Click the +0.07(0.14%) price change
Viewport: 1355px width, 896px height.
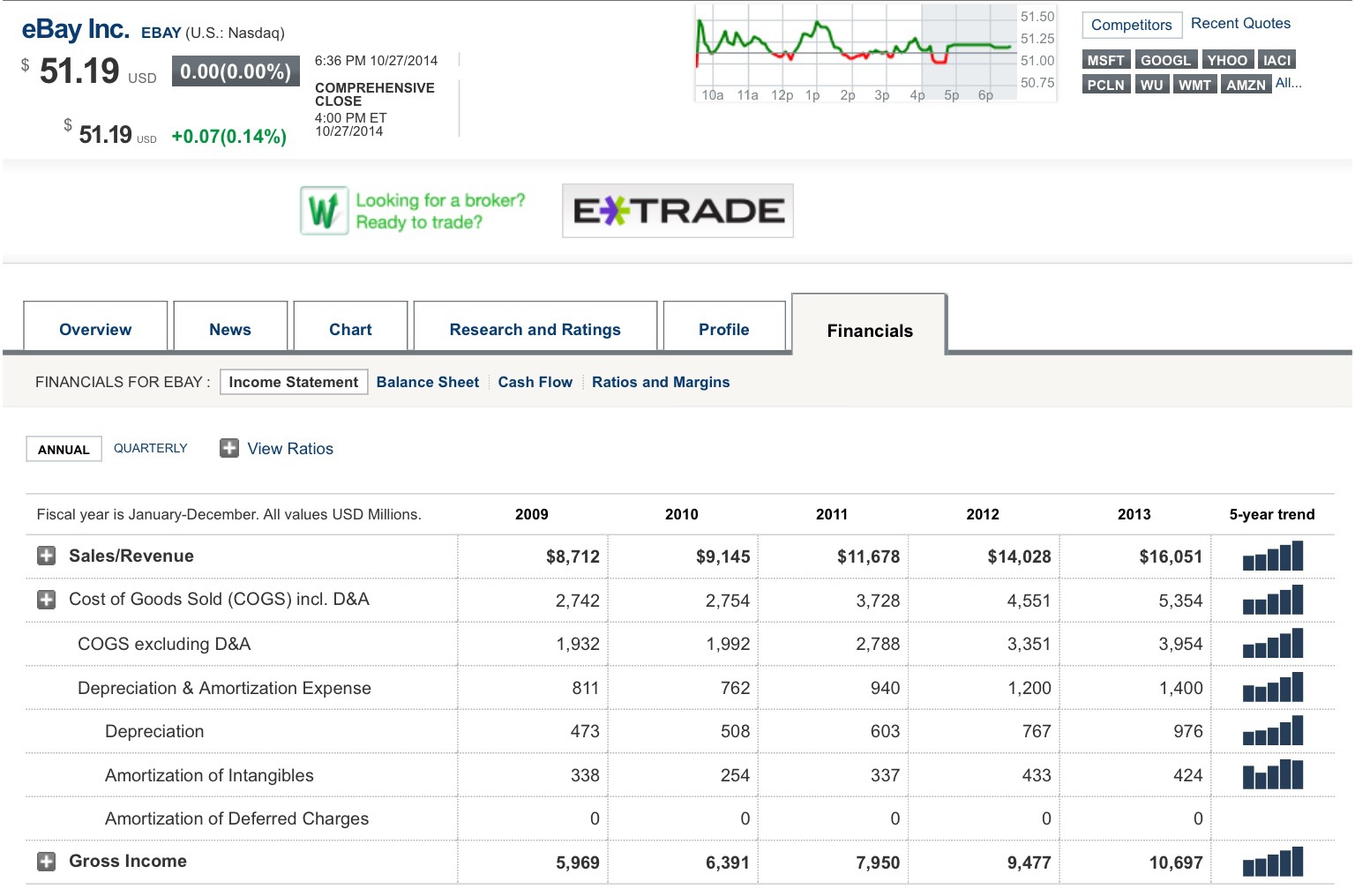(229, 136)
